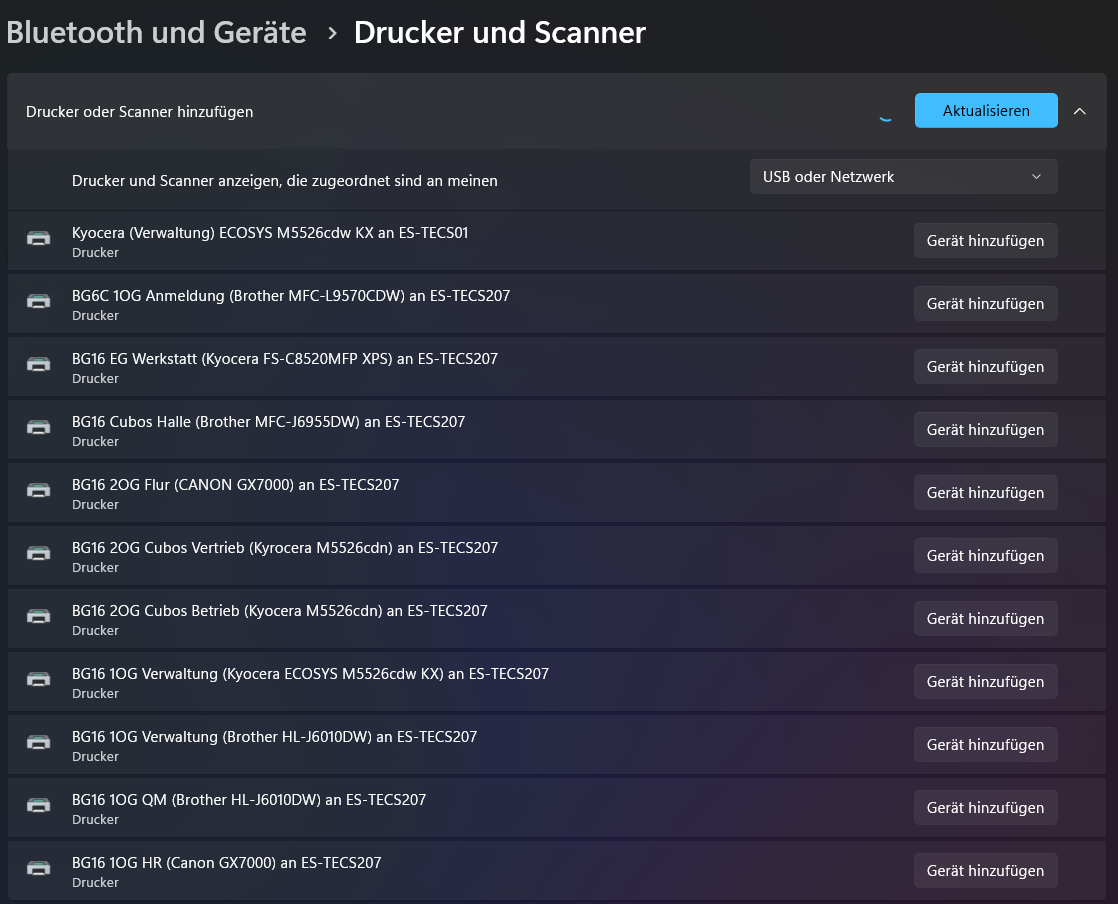Add the BG16 2OG Flur CANON GX7000
This screenshot has height=904, width=1118.
coord(985,493)
